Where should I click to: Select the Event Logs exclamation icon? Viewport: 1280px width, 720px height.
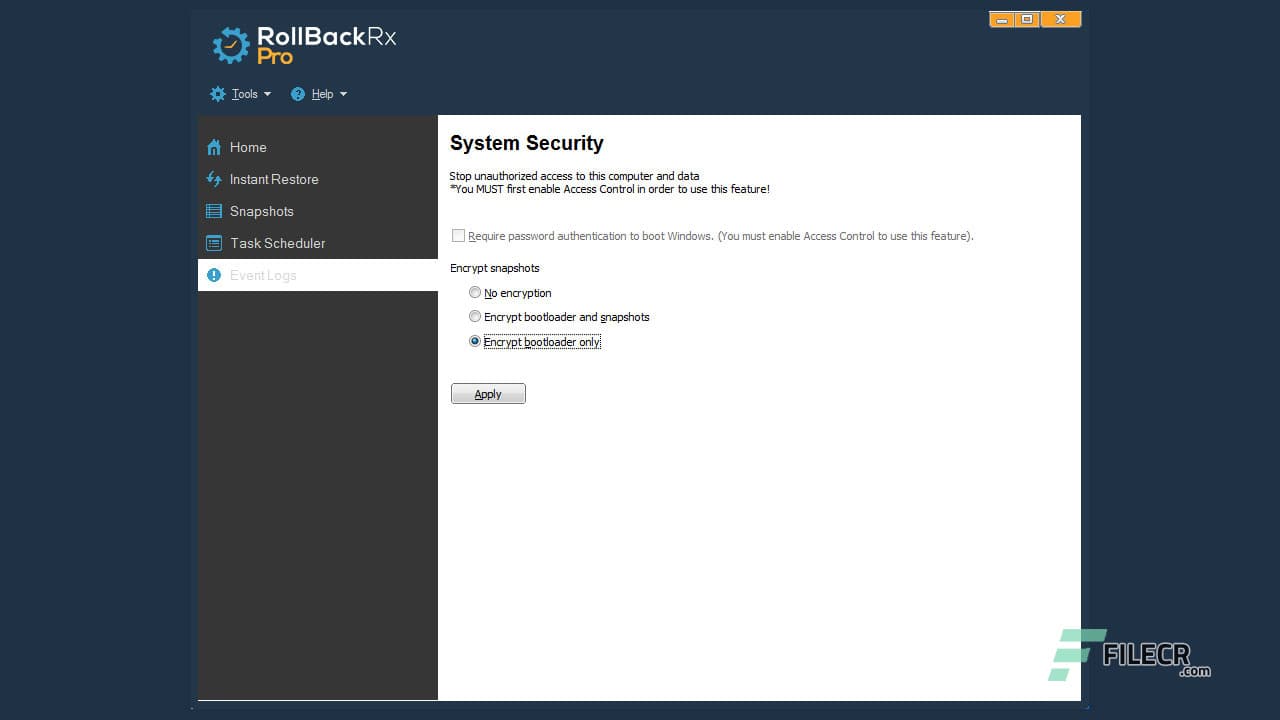pos(214,274)
